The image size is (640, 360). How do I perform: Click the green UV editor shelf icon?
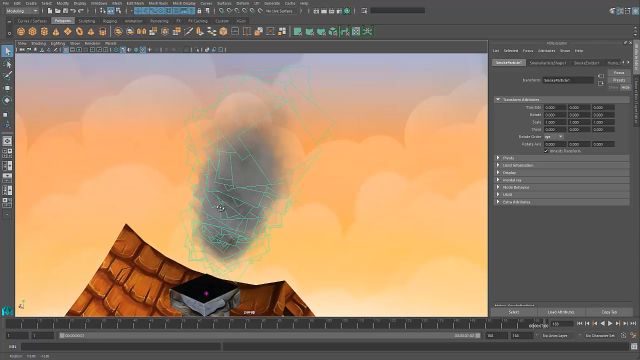coord(356,31)
